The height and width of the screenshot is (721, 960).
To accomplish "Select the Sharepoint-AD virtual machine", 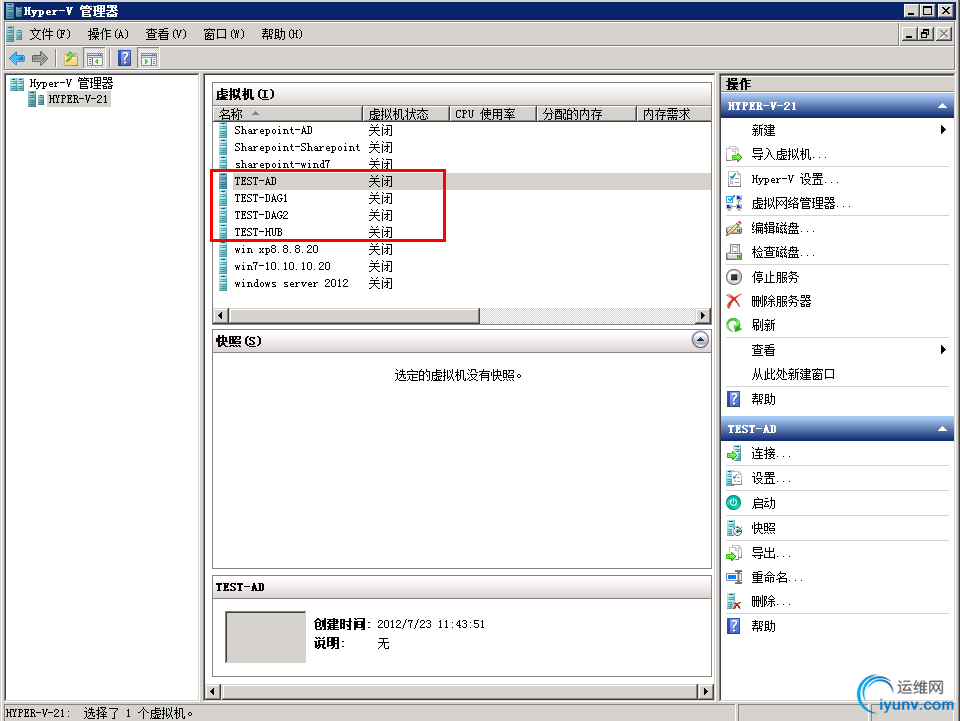I will click(273, 130).
